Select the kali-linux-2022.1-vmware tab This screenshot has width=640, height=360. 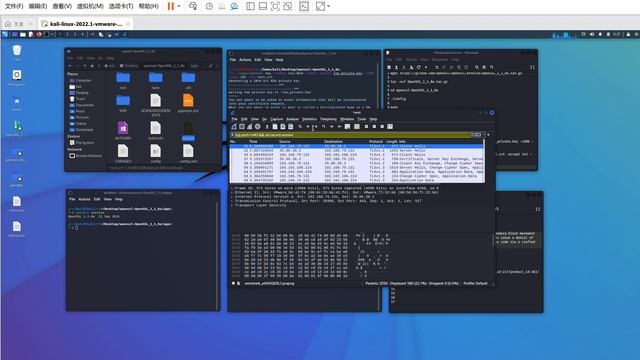tap(86, 24)
